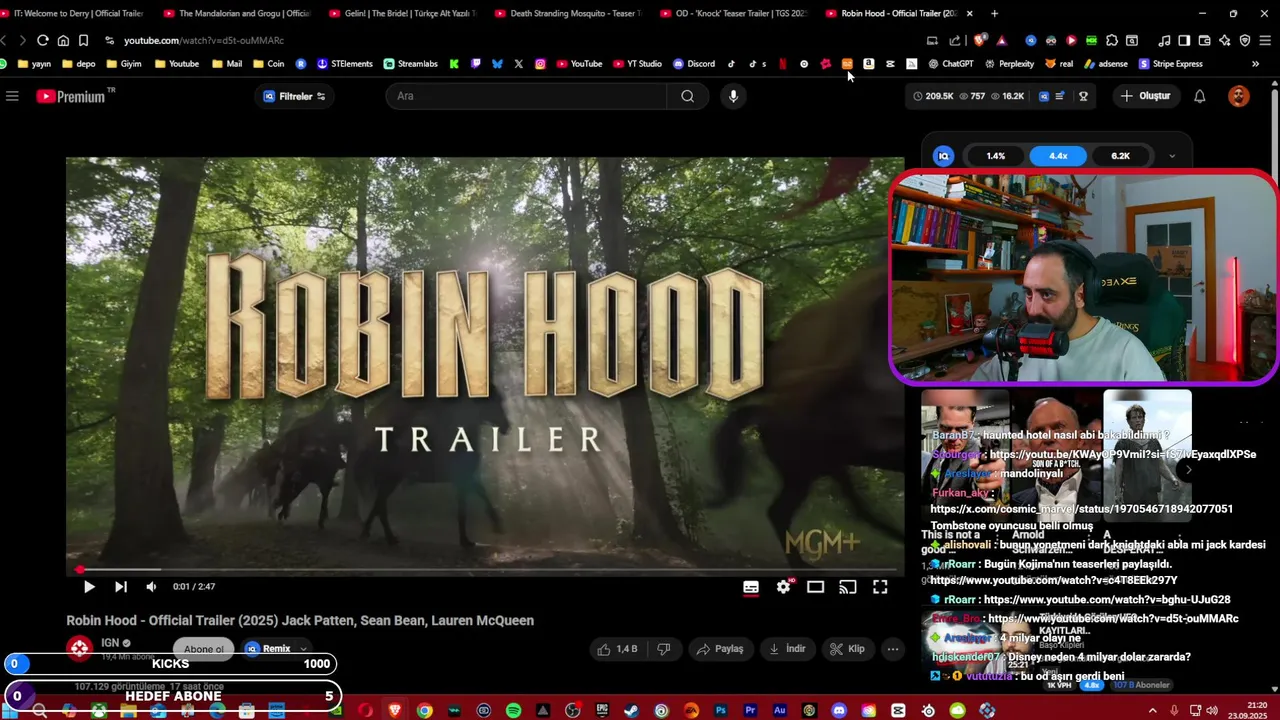Screen dimensions: 1280x720
Task: Play the Robin Hood trailer
Action: coord(89,587)
